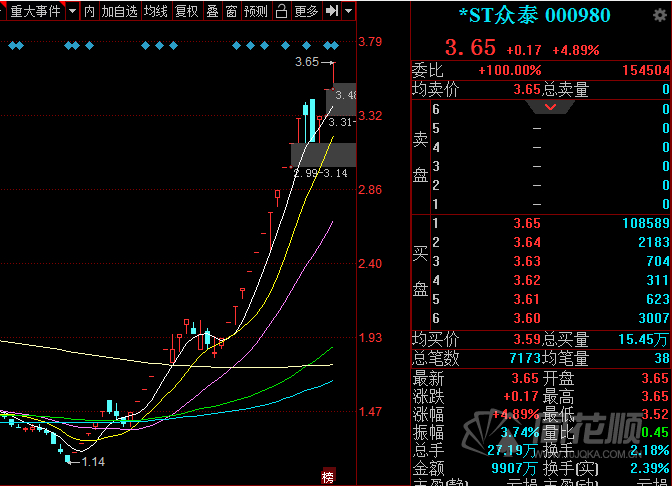Select the 总买量 value 15.45万
The image size is (672, 486).
click(643, 340)
